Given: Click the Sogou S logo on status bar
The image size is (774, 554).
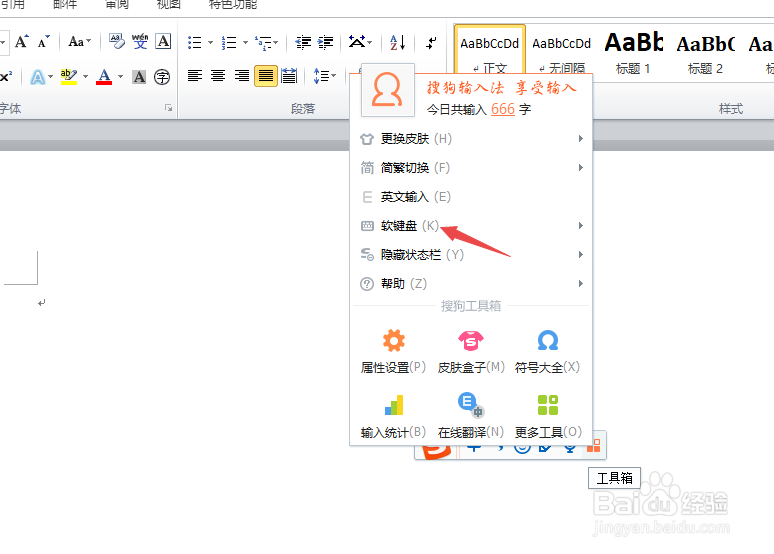Looking at the screenshot, I should [436, 450].
